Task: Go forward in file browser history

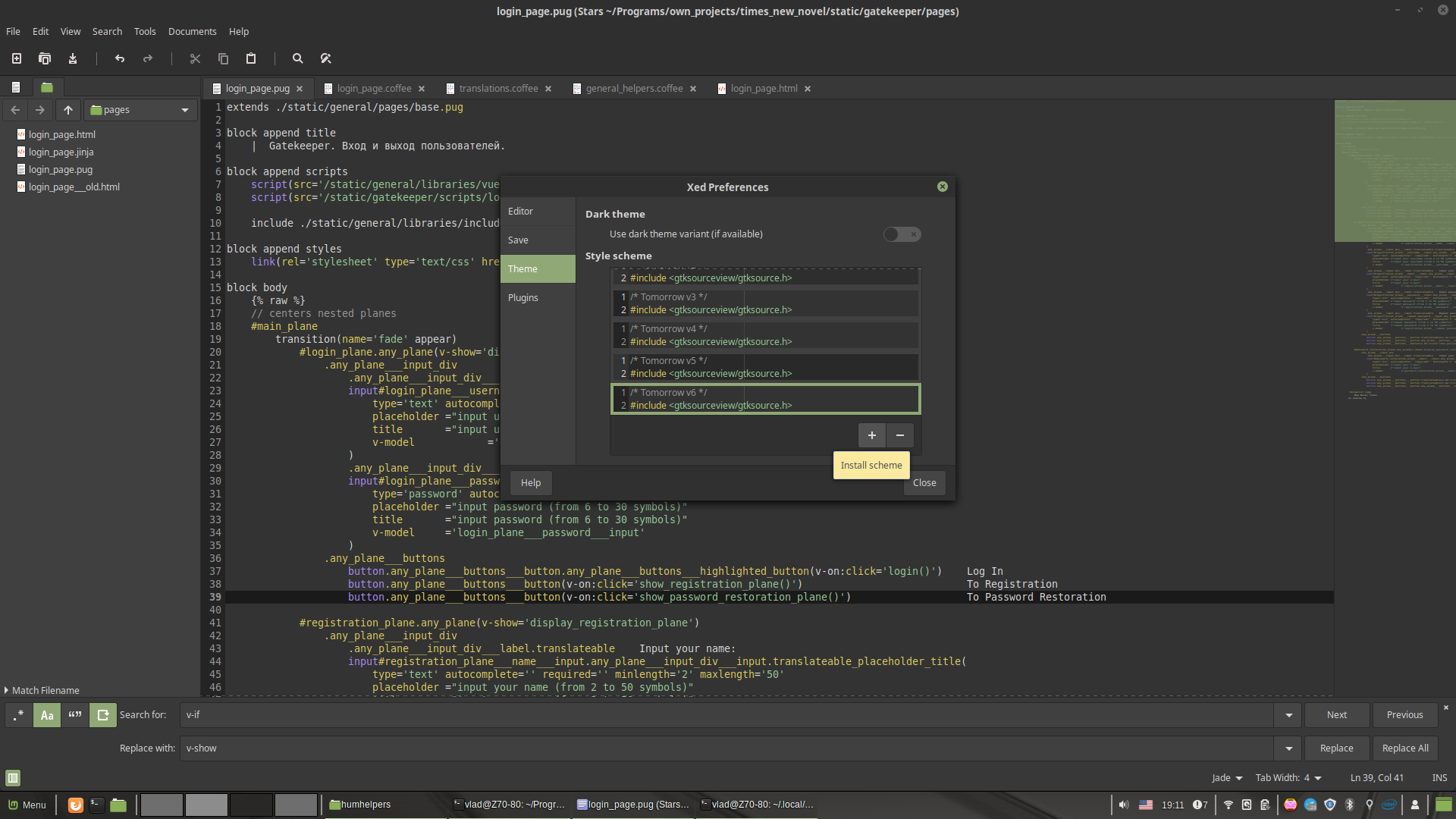Action: [x=40, y=110]
